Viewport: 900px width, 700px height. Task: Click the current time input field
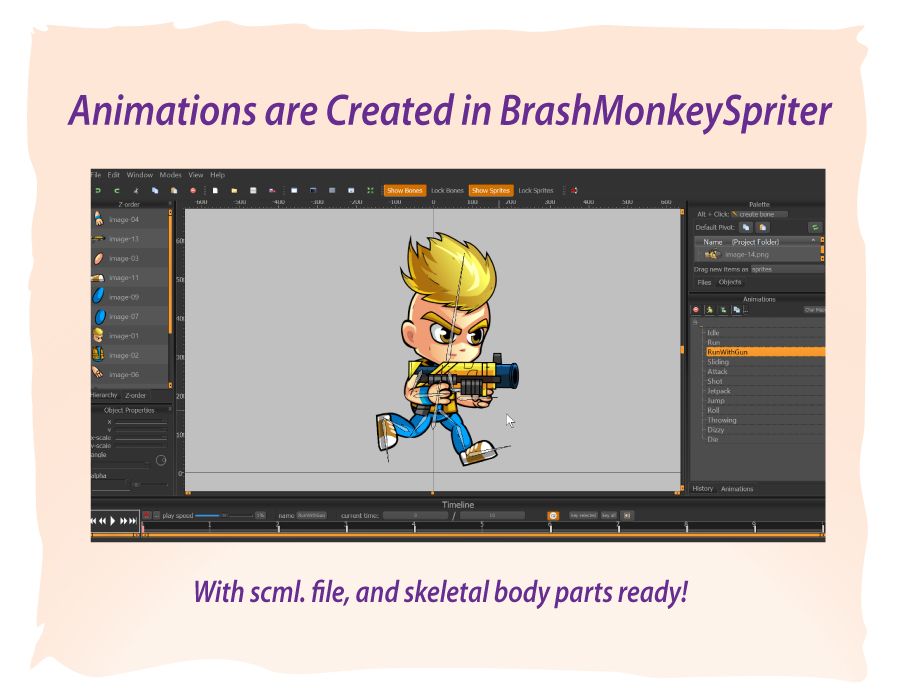[416, 515]
